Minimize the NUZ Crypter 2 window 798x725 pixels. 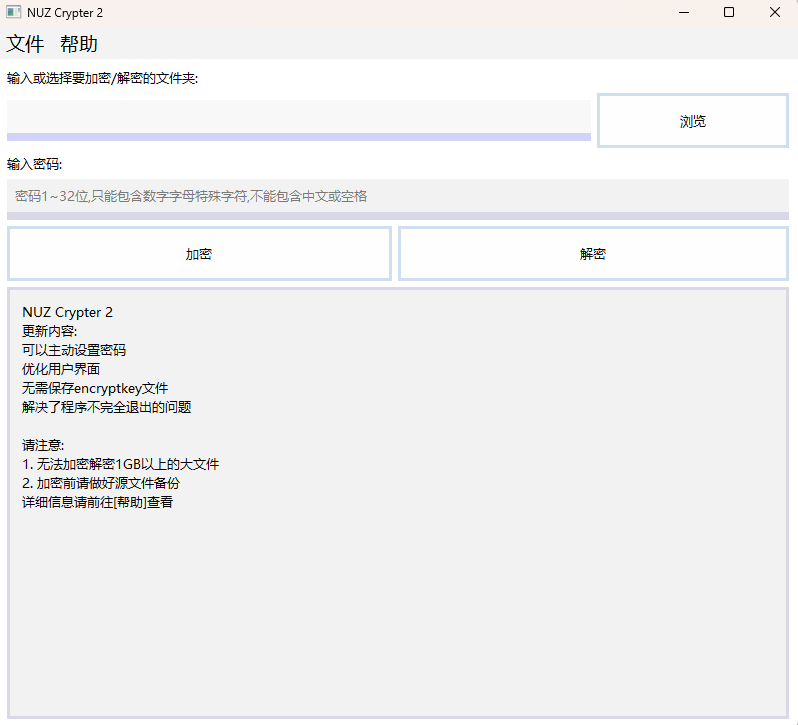pos(684,12)
